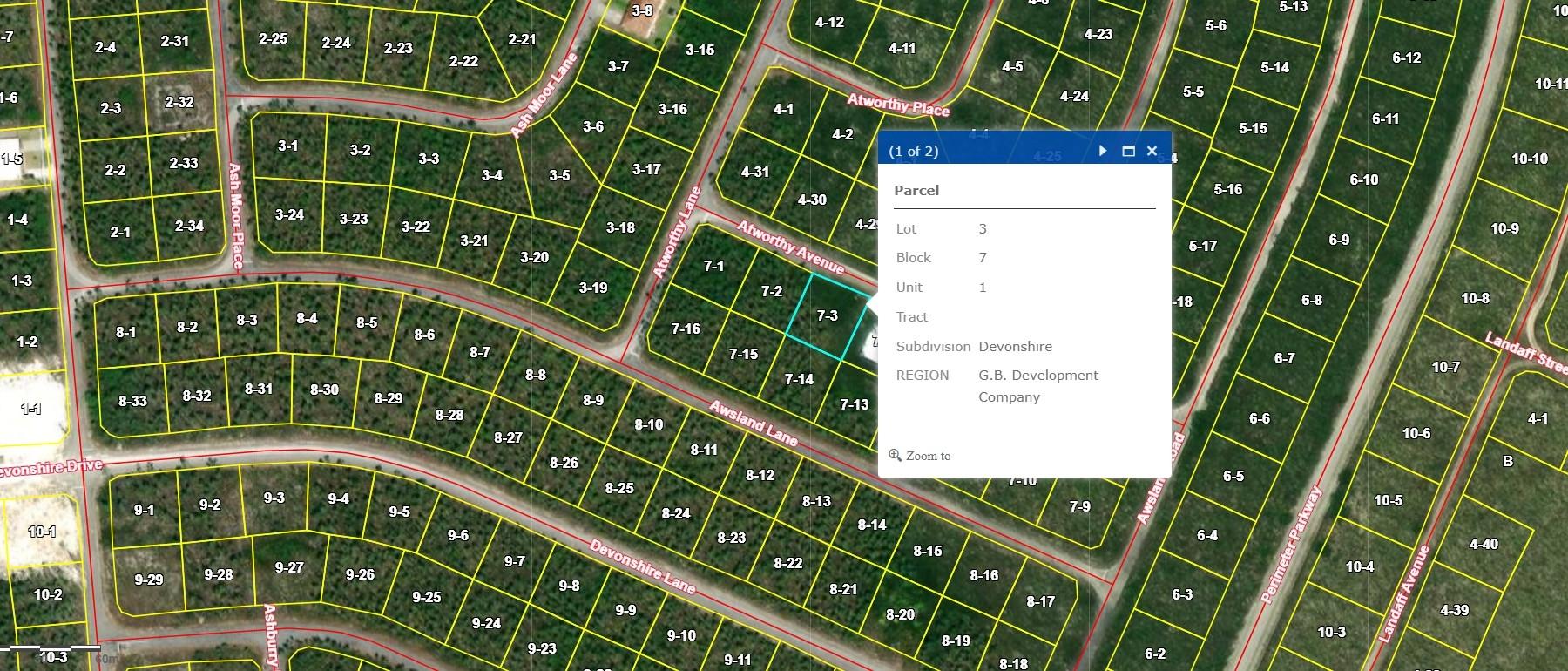Click parcel 8-12 on the map
This screenshot has height=671, width=1568.
point(760,475)
